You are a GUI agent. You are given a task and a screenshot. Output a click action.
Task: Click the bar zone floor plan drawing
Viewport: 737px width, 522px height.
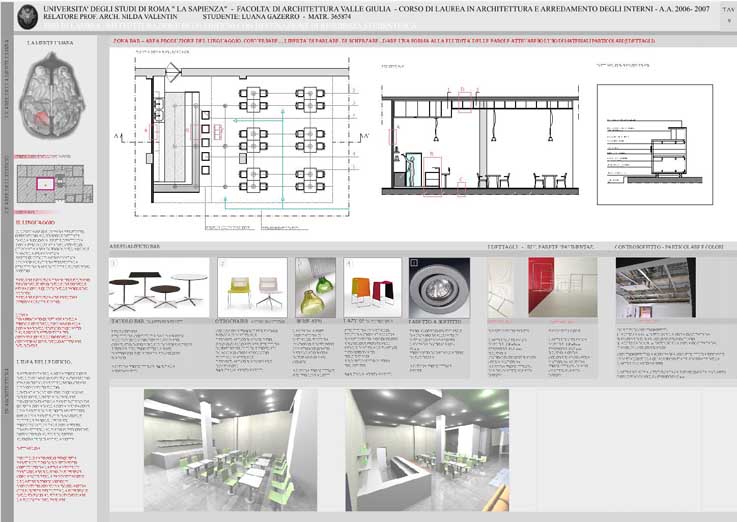tap(242, 141)
